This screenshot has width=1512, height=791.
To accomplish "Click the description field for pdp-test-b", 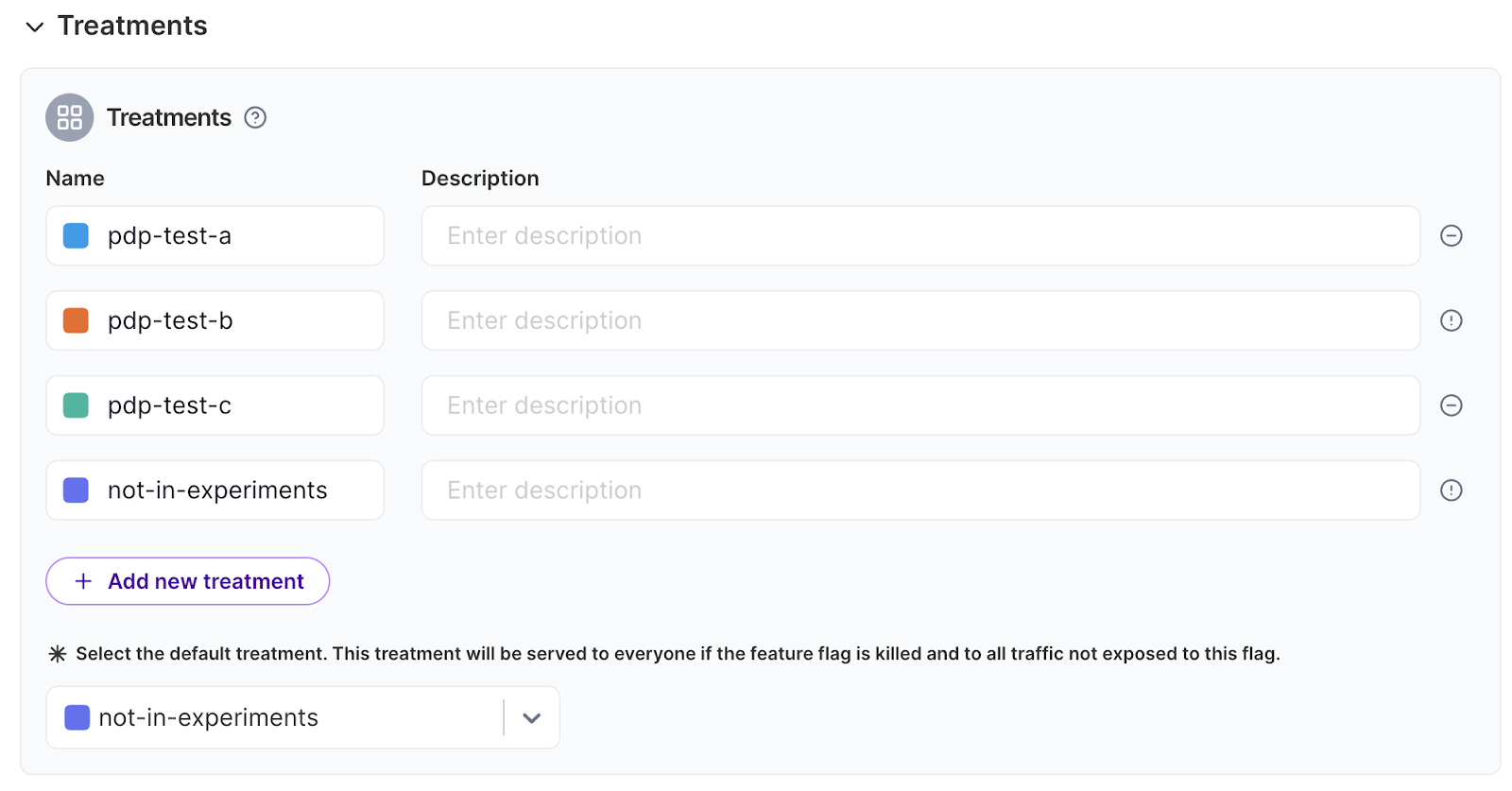I will (x=919, y=321).
